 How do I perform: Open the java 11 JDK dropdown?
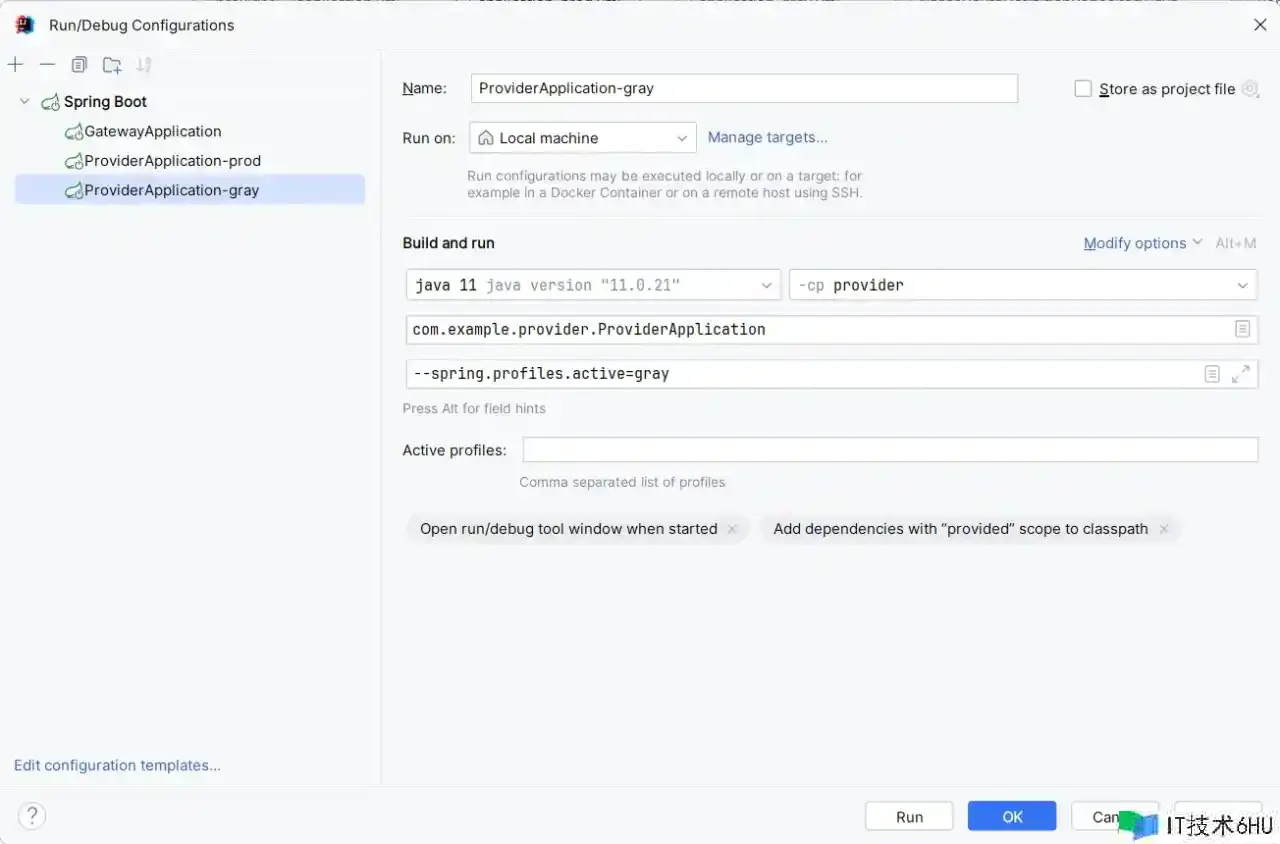[594, 285]
